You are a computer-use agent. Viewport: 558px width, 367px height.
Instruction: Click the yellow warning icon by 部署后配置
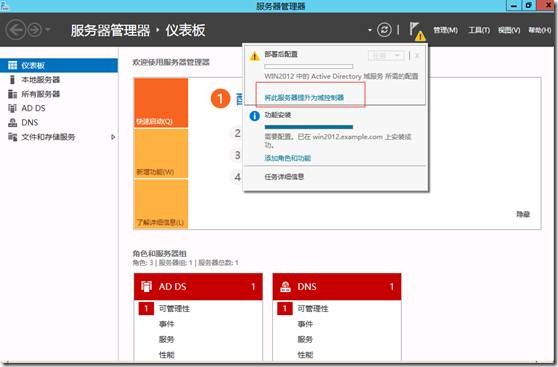coord(254,56)
